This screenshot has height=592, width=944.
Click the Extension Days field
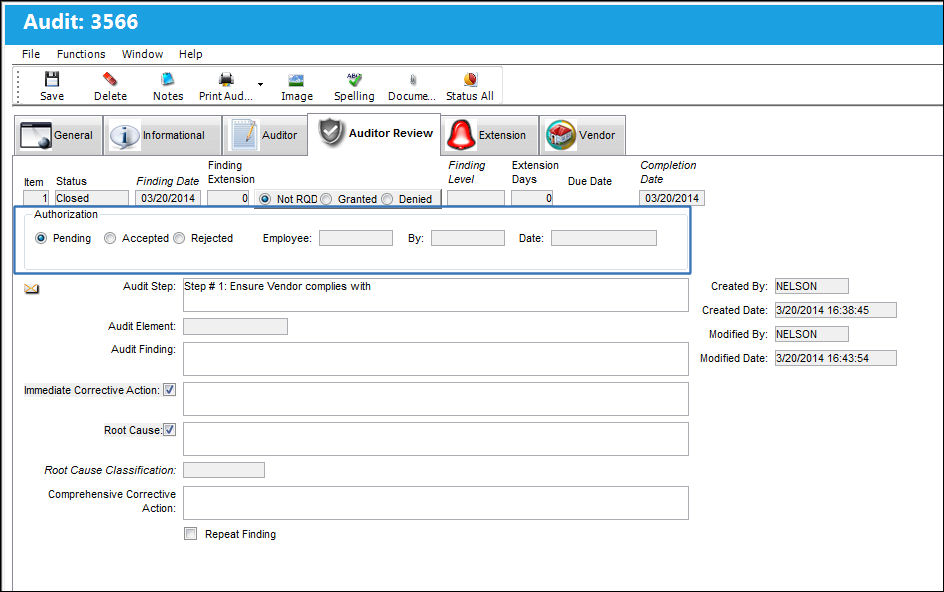[532, 198]
